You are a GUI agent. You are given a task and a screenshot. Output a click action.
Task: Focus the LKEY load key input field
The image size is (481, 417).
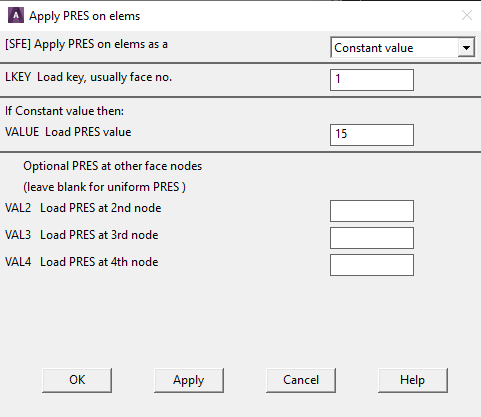click(372, 80)
